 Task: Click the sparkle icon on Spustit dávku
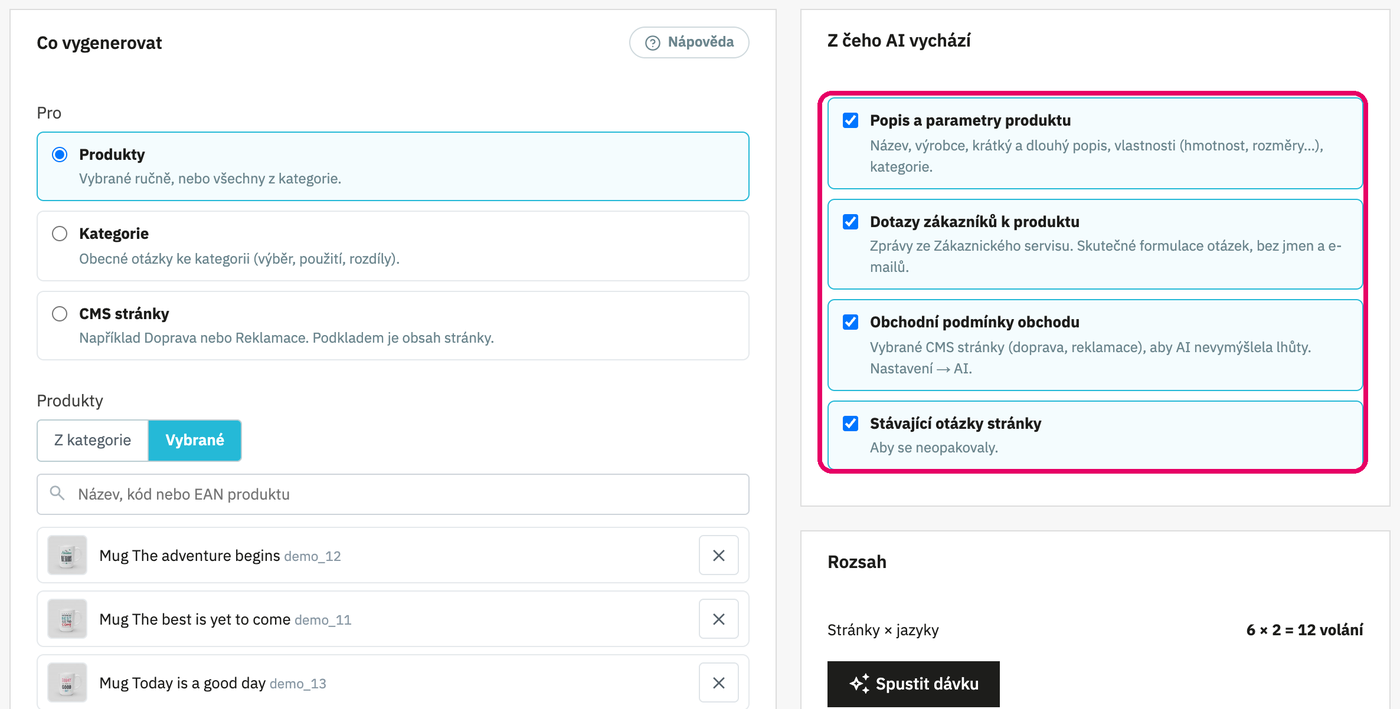[x=858, y=684]
